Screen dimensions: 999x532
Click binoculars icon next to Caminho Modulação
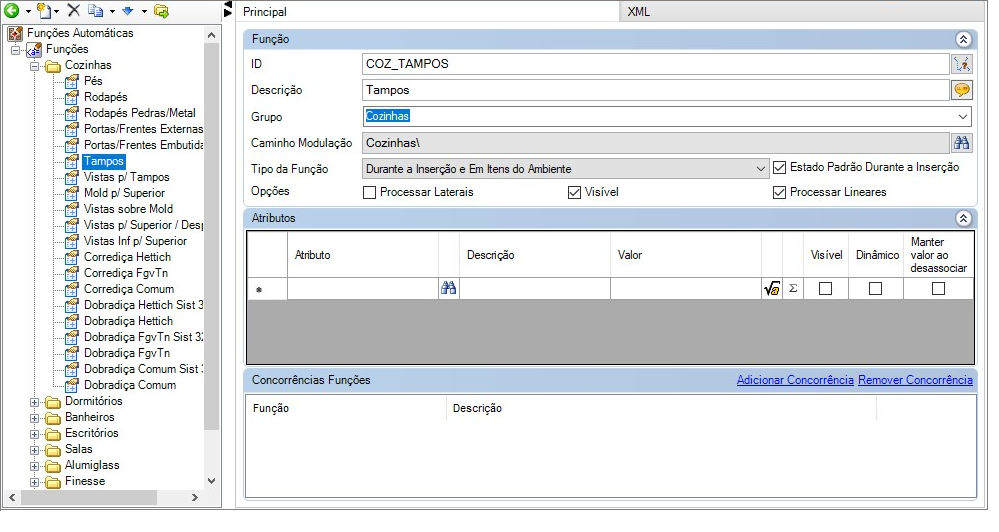(x=961, y=142)
